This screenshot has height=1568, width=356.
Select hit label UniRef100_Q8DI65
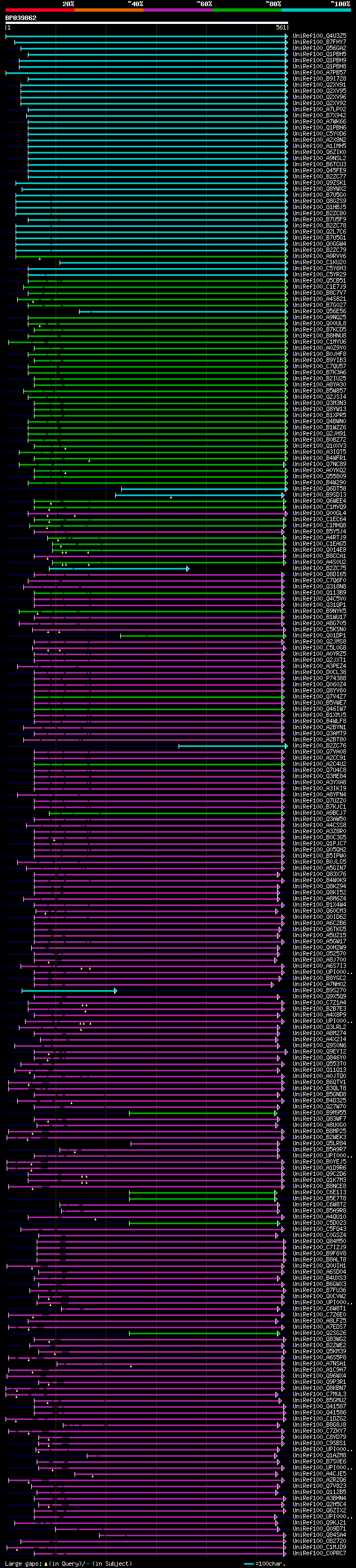(319, 574)
